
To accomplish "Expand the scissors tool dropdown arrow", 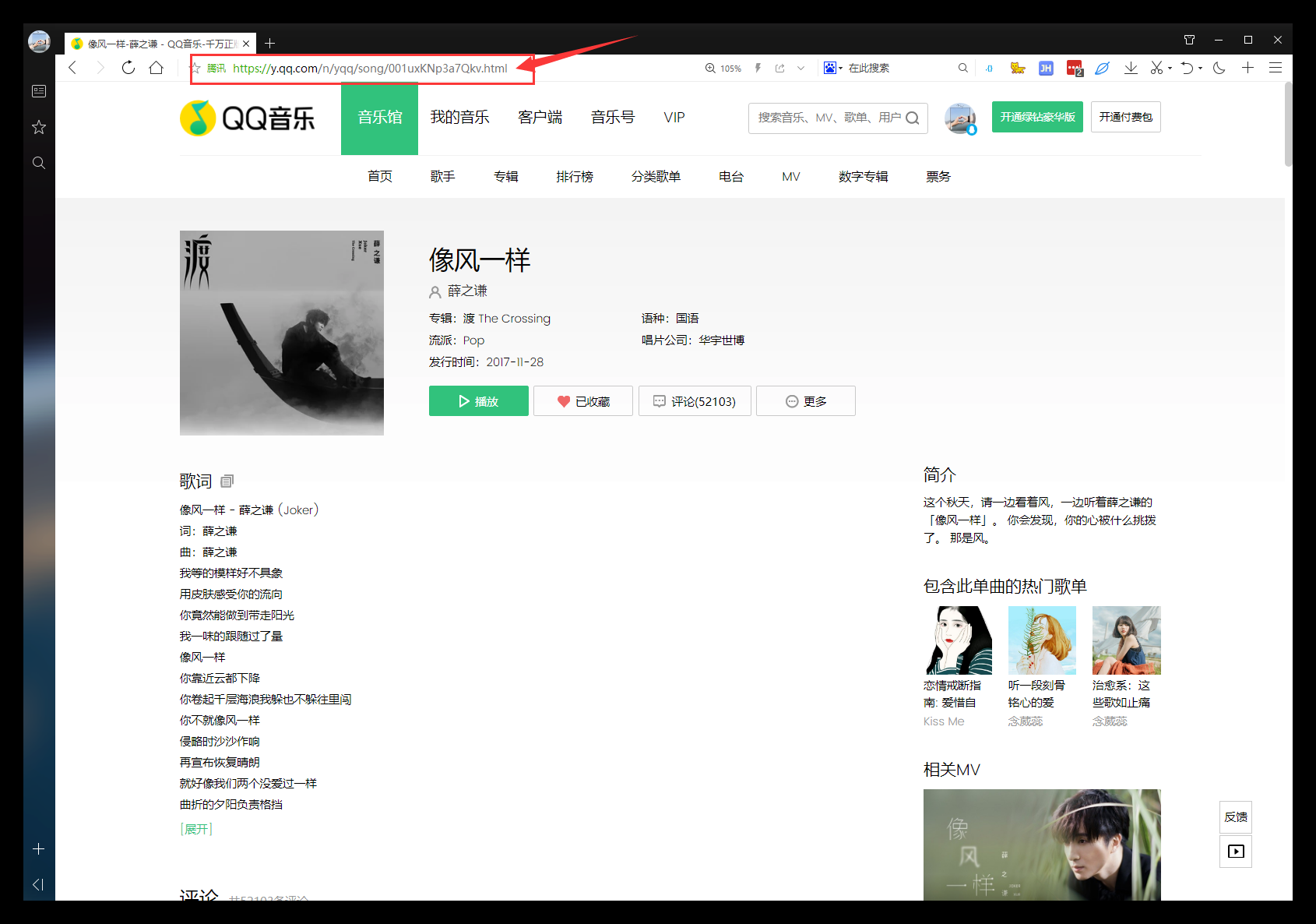I will [1170, 69].
